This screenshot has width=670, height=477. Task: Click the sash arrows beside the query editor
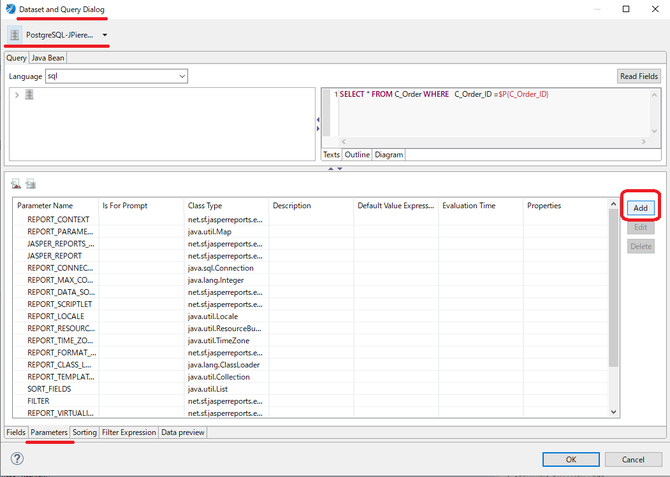click(317, 122)
